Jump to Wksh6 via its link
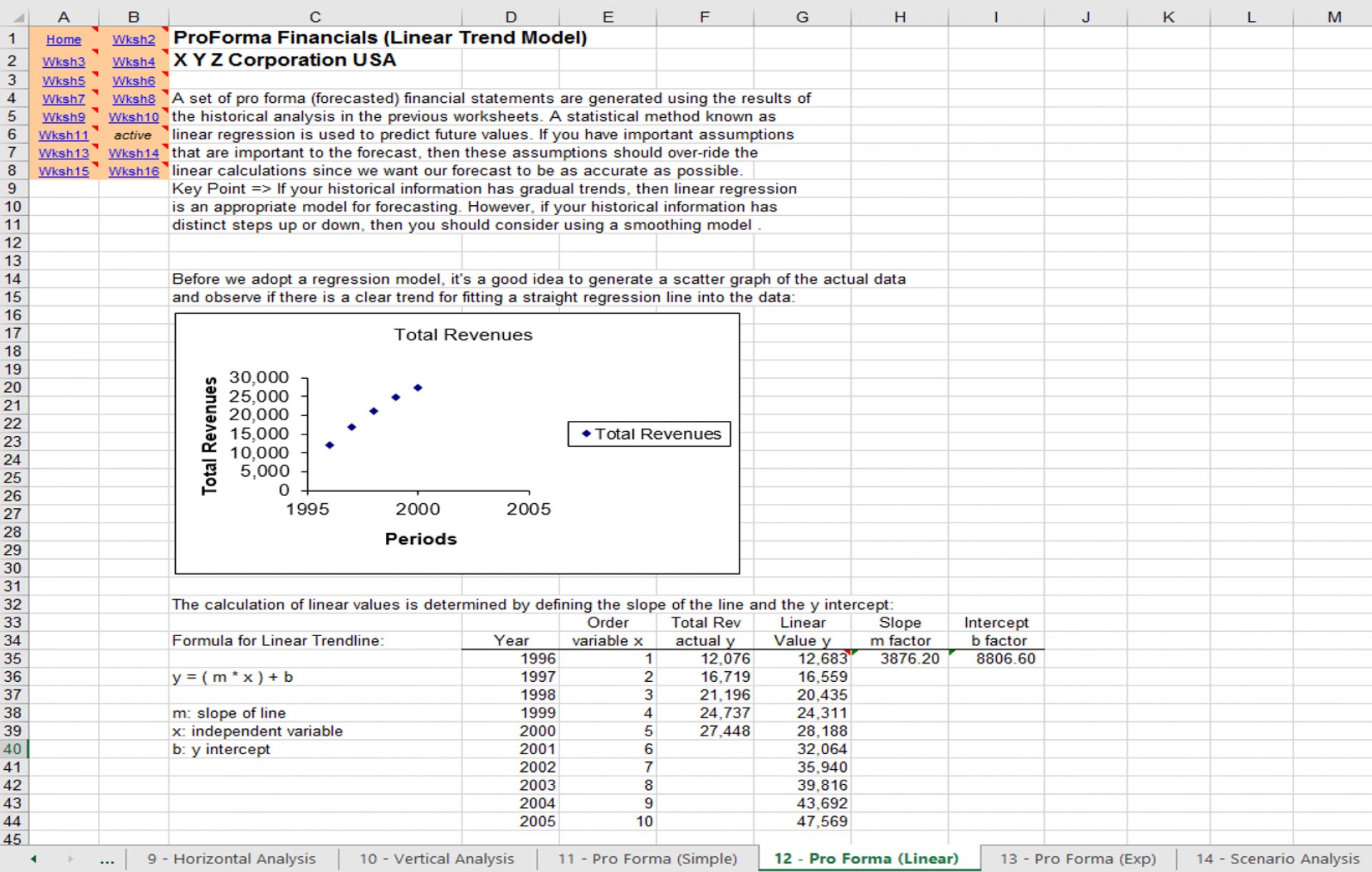 point(134,81)
